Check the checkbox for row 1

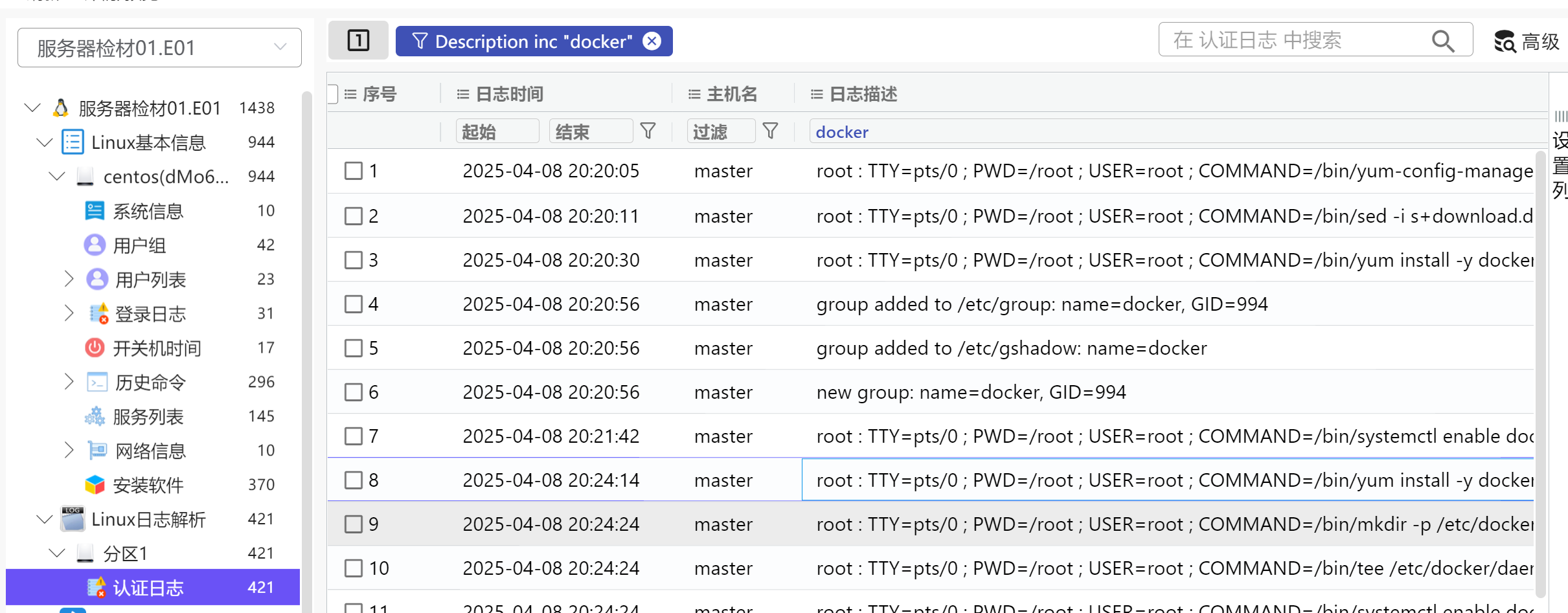[x=353, y=171]
